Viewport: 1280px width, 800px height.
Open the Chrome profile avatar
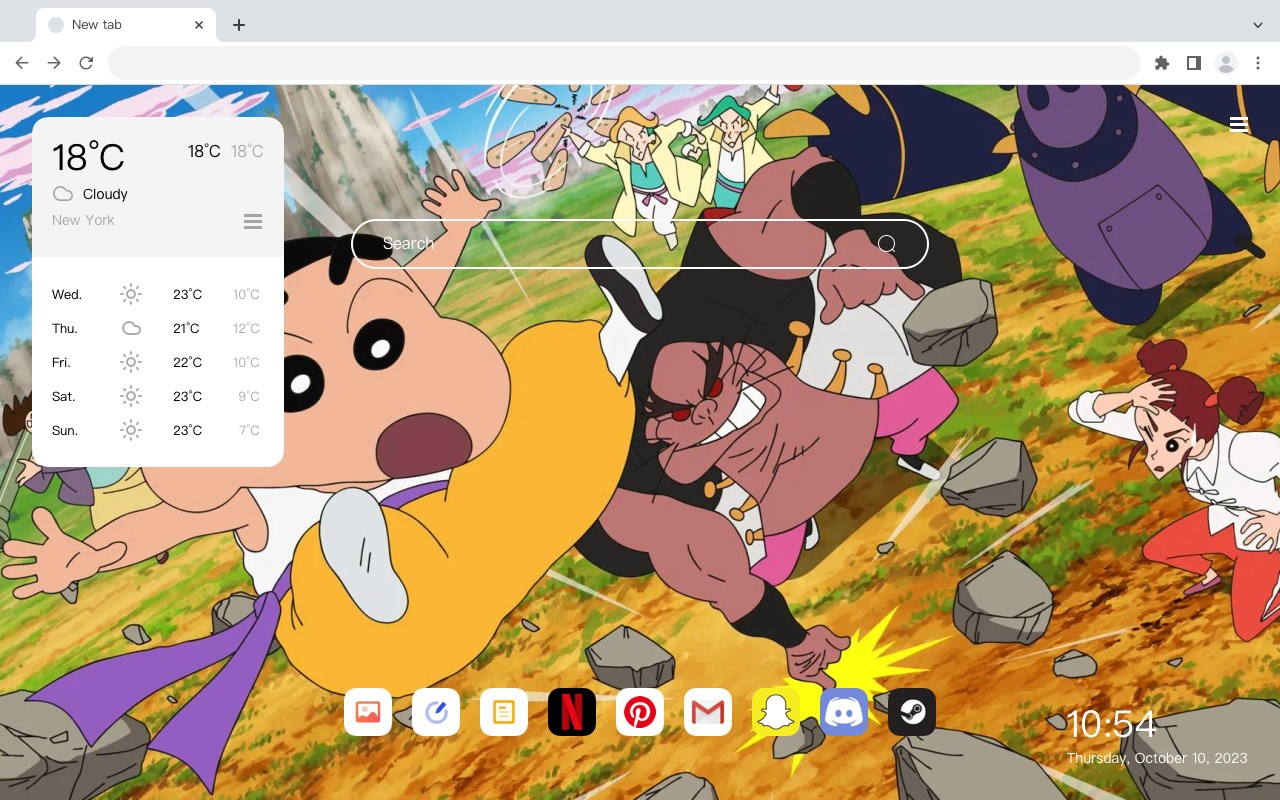1226,63
